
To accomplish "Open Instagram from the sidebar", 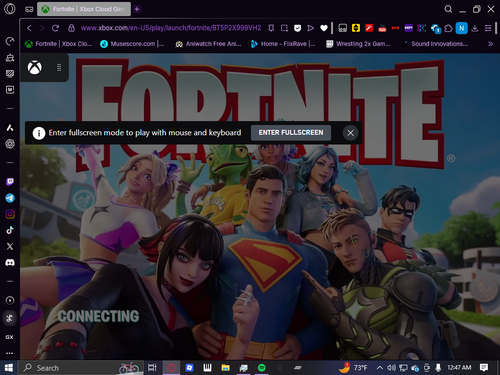I will coord(10,214).
